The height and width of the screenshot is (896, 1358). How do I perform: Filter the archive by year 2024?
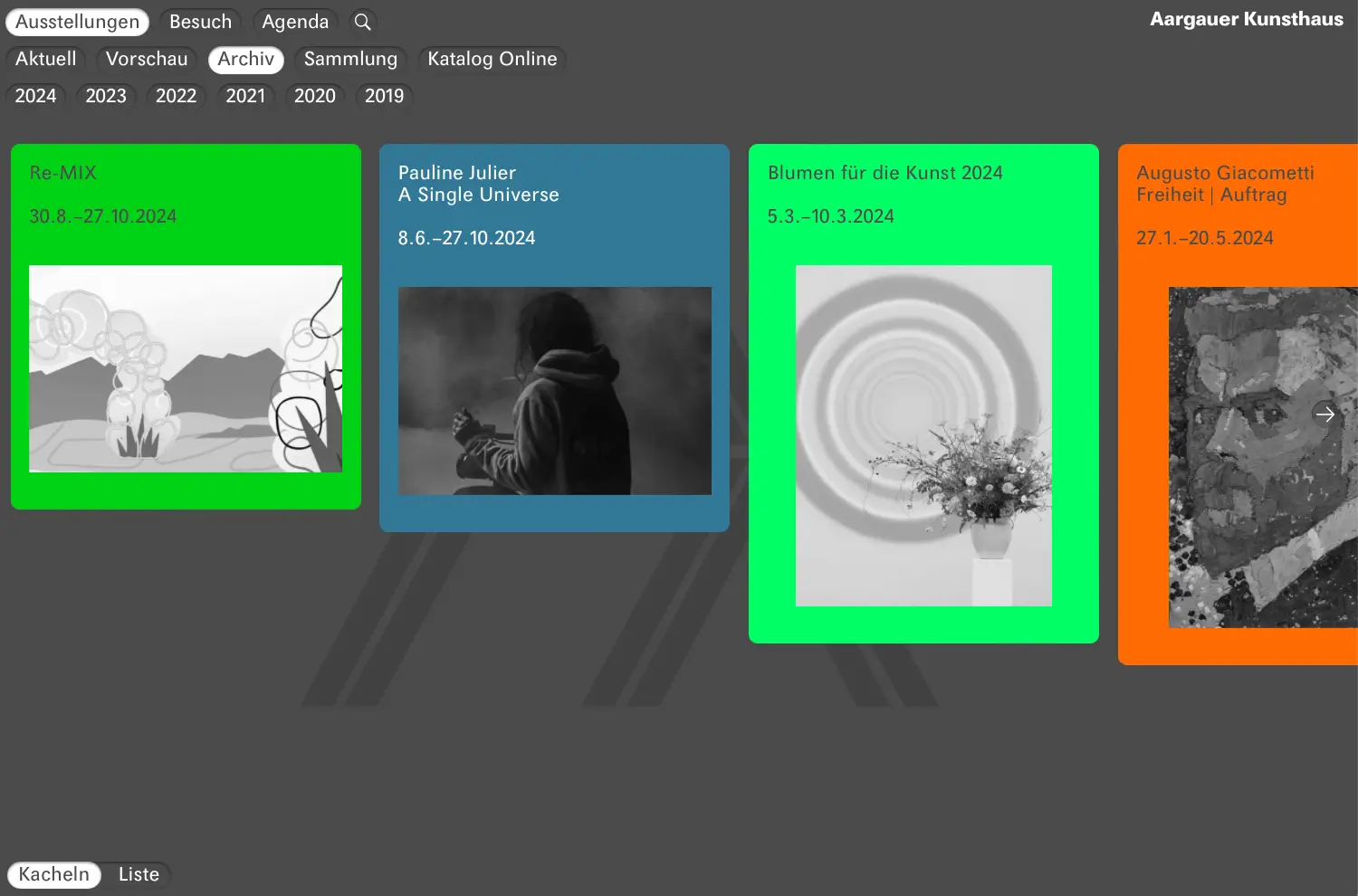click(x=36, y=96)
